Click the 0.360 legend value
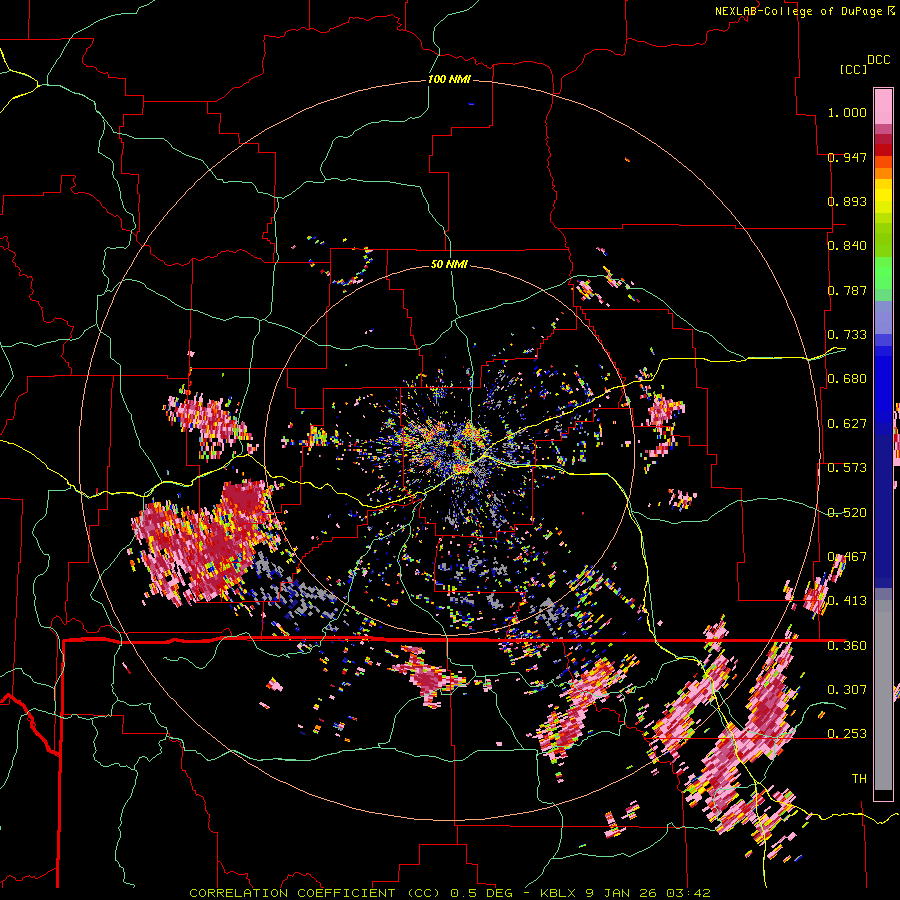Screen dimensions: 900x900 (847, 646)
